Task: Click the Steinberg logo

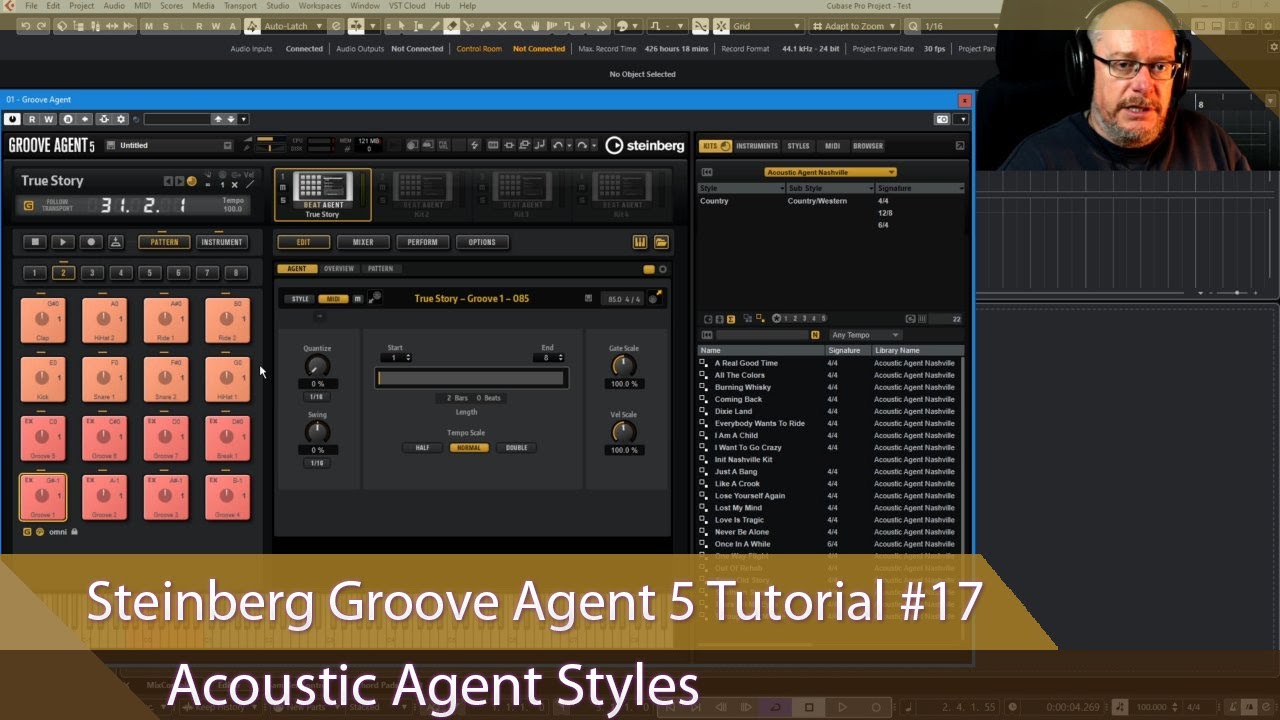Action: pyautogui.click(x=646, y=146)
